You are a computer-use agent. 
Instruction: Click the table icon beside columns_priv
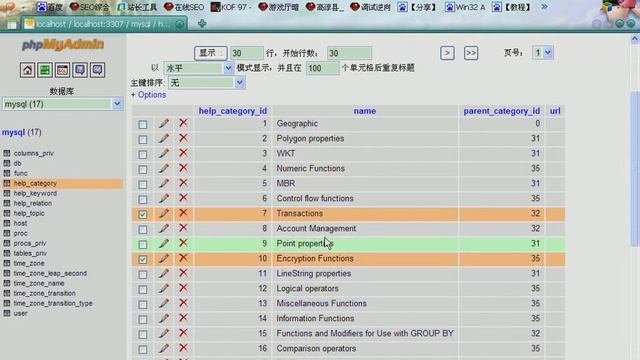[x=7, y=153]
